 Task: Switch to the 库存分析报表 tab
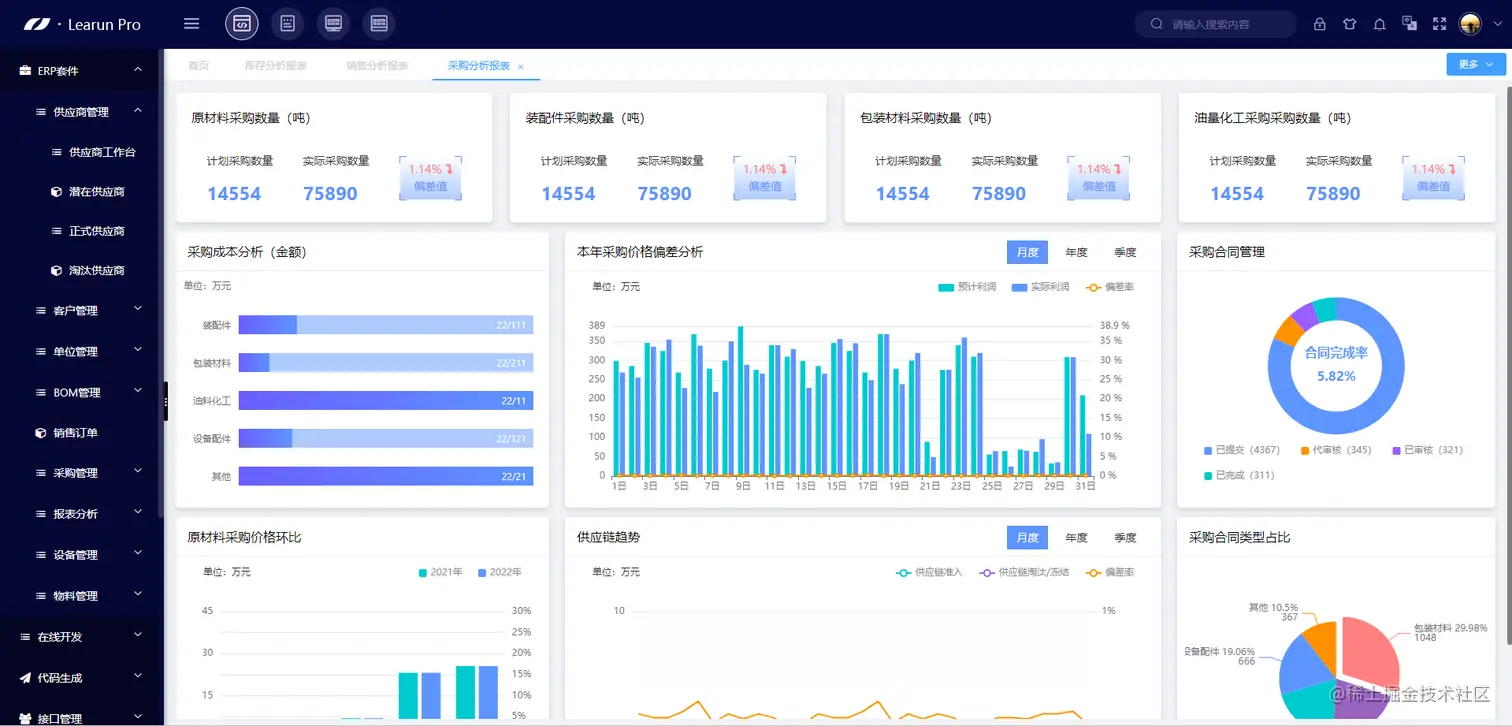tap(275, 65)
